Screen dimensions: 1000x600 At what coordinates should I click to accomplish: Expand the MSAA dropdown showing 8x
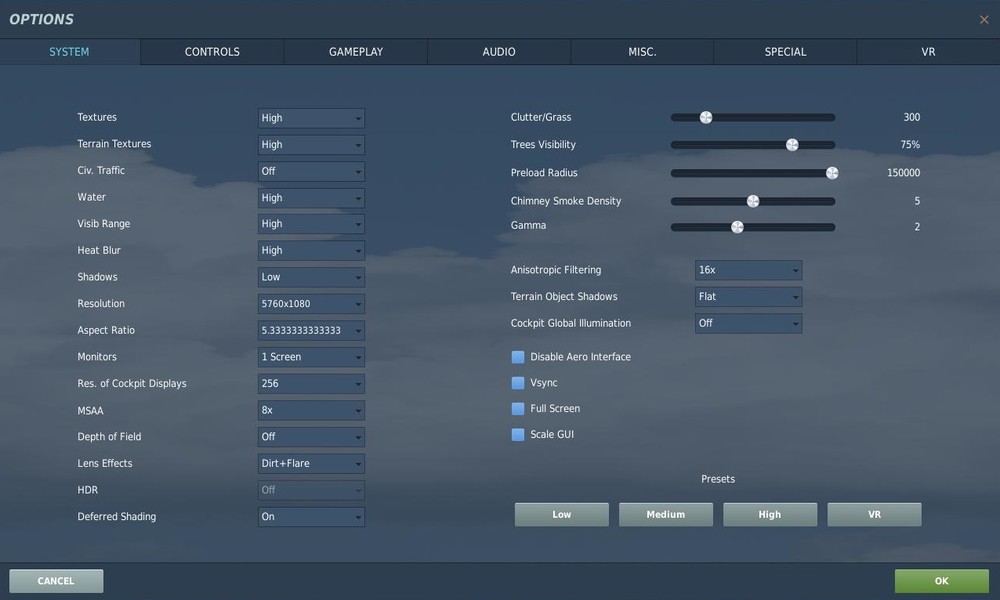click(311, 410)
